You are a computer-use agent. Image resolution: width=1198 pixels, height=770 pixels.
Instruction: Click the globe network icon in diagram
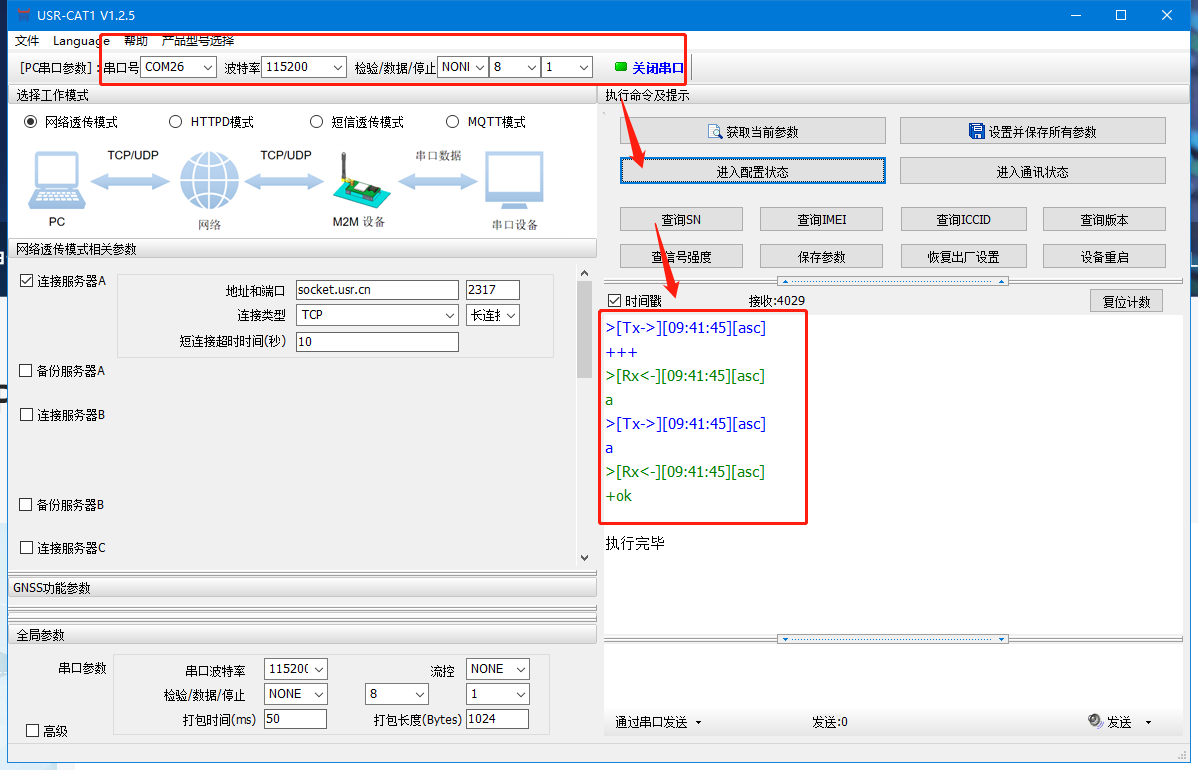pos(210,181)
